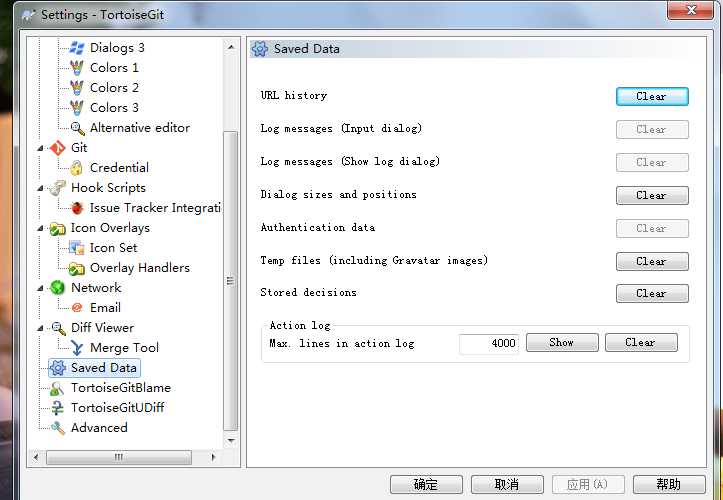Click the Issue Tracker bug icon

[x=77, y=208]
